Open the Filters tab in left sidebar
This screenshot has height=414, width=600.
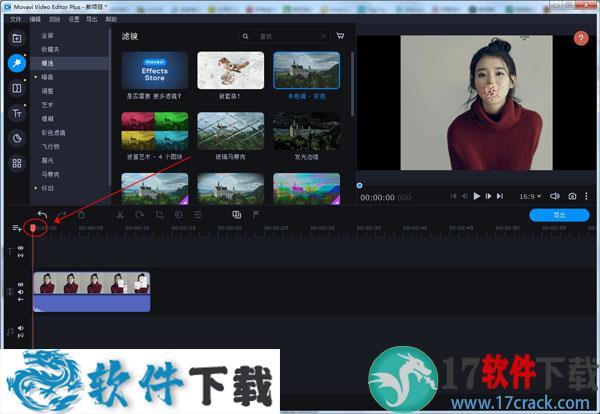point(17,63)
